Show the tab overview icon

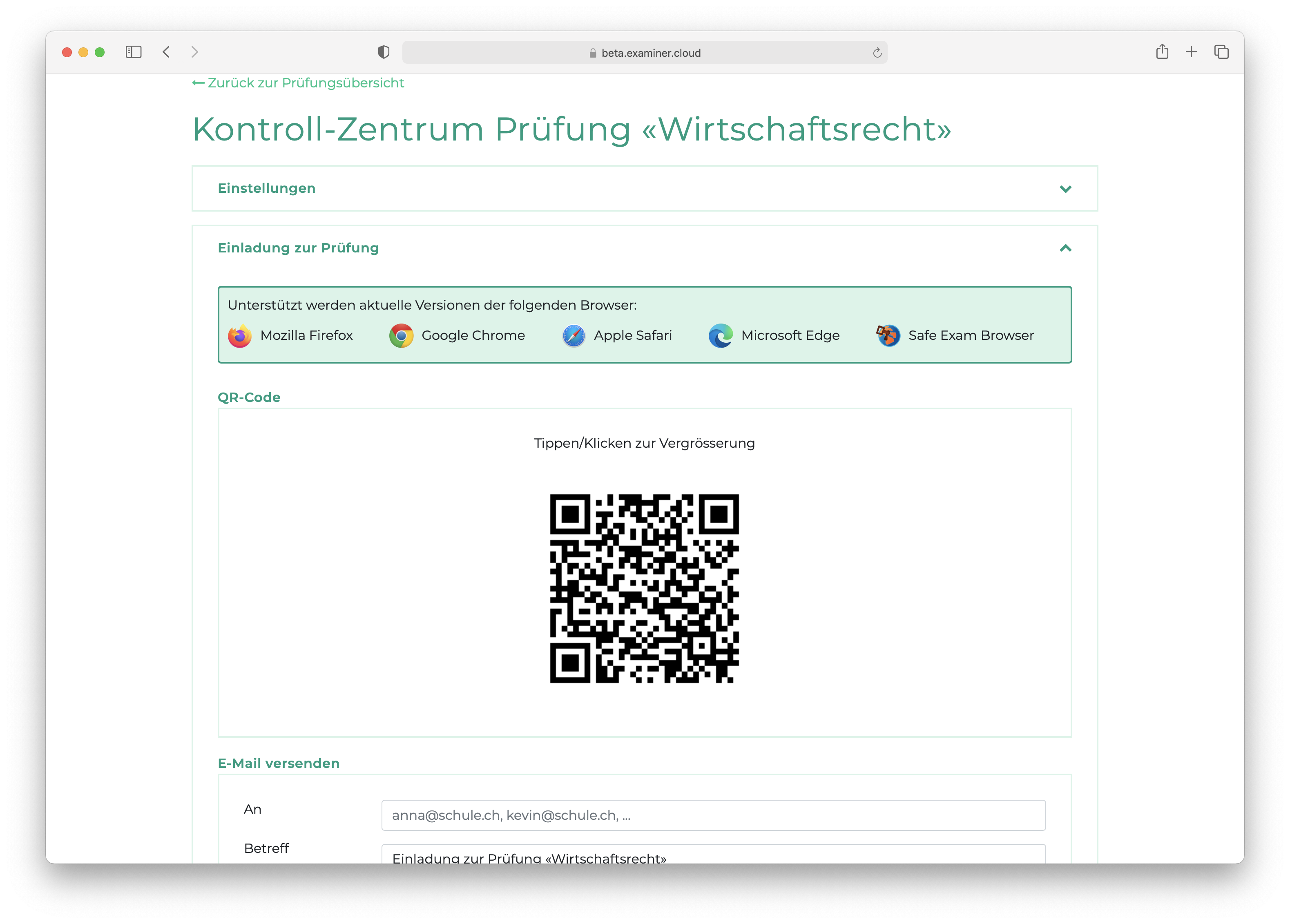(1221, 52)
